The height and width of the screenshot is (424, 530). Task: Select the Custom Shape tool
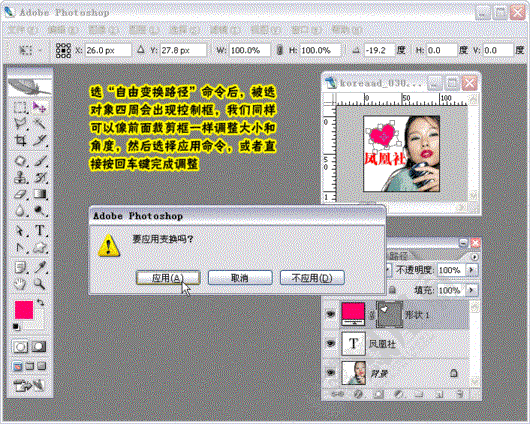click(40, 248)
